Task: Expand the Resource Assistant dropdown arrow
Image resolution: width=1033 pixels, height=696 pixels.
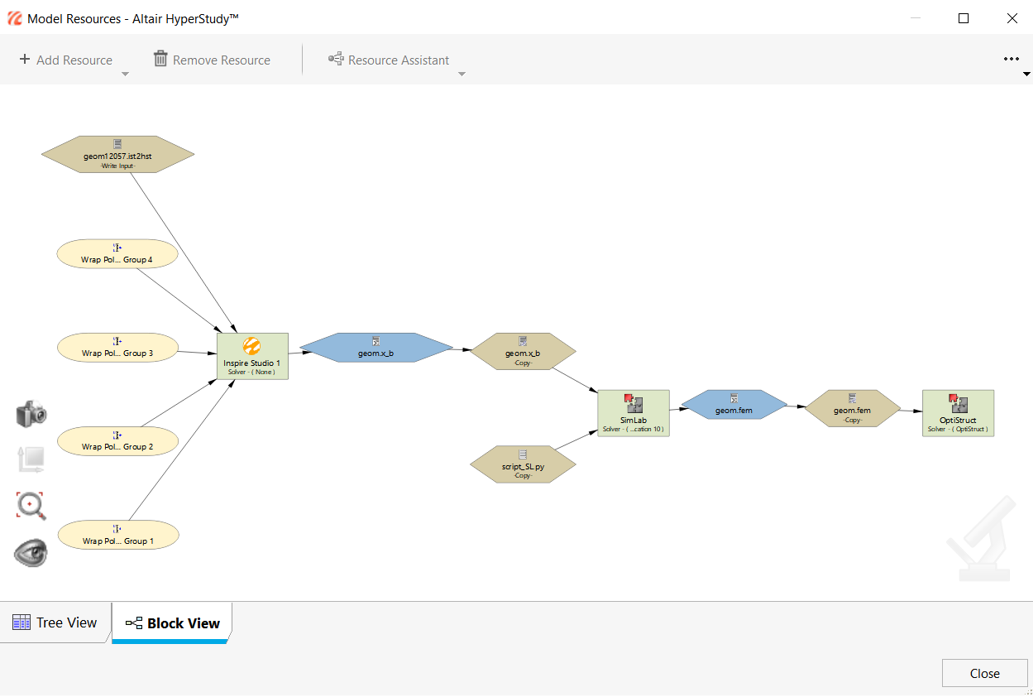Action: pyautogui.click(x=461, y=74)
